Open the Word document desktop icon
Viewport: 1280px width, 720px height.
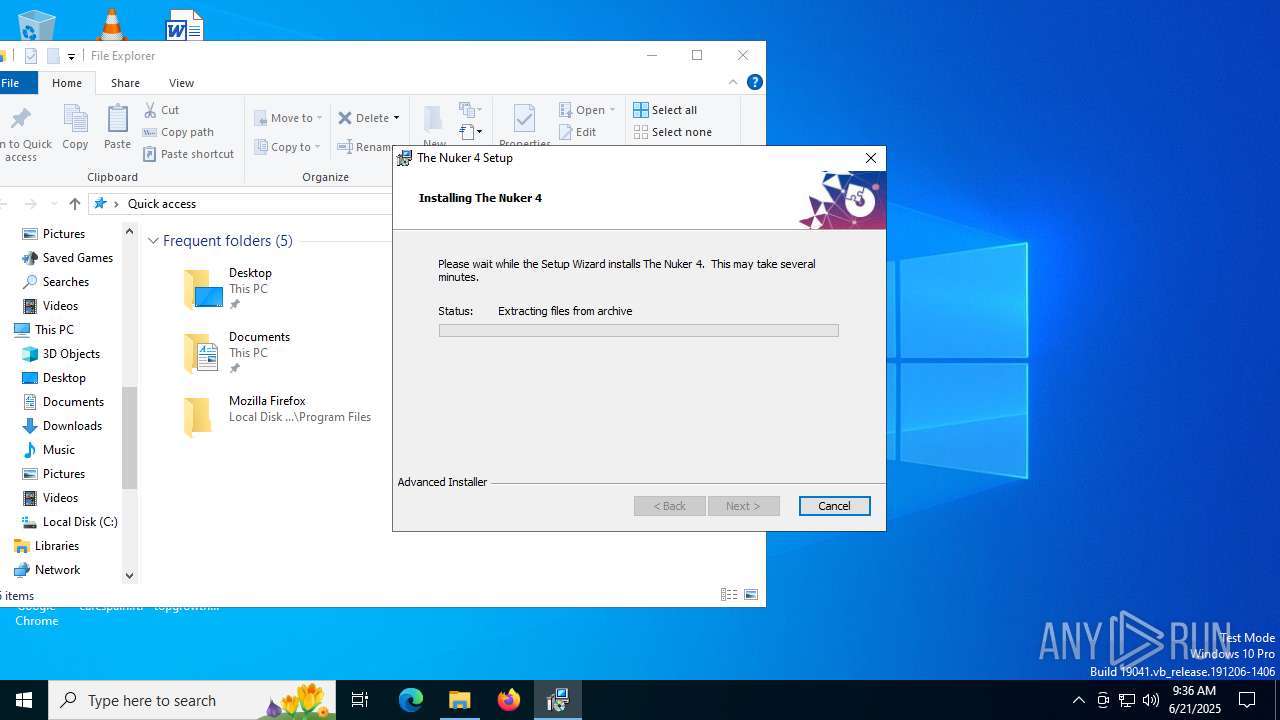tap(184, 24)
